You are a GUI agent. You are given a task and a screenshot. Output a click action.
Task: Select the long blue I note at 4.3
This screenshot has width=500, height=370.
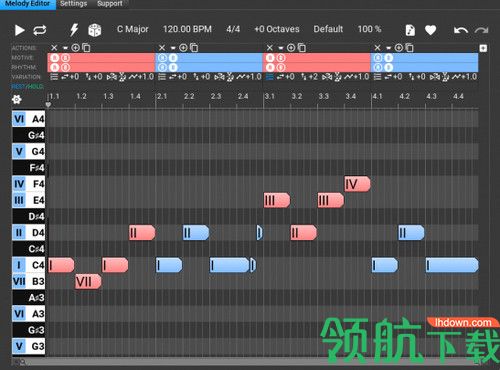[452, 265]
